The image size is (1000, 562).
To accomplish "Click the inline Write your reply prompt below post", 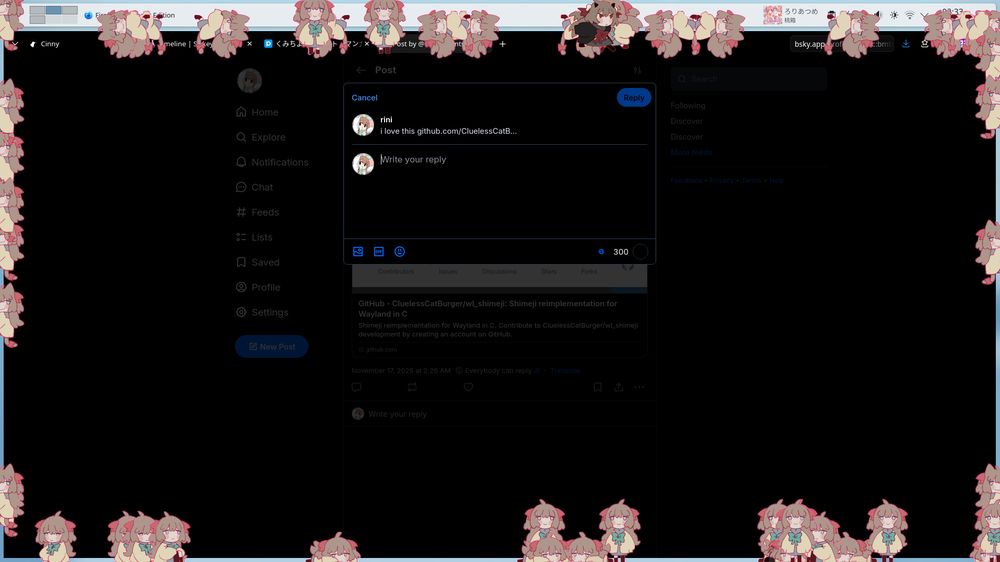I will (x=397, y=414).
